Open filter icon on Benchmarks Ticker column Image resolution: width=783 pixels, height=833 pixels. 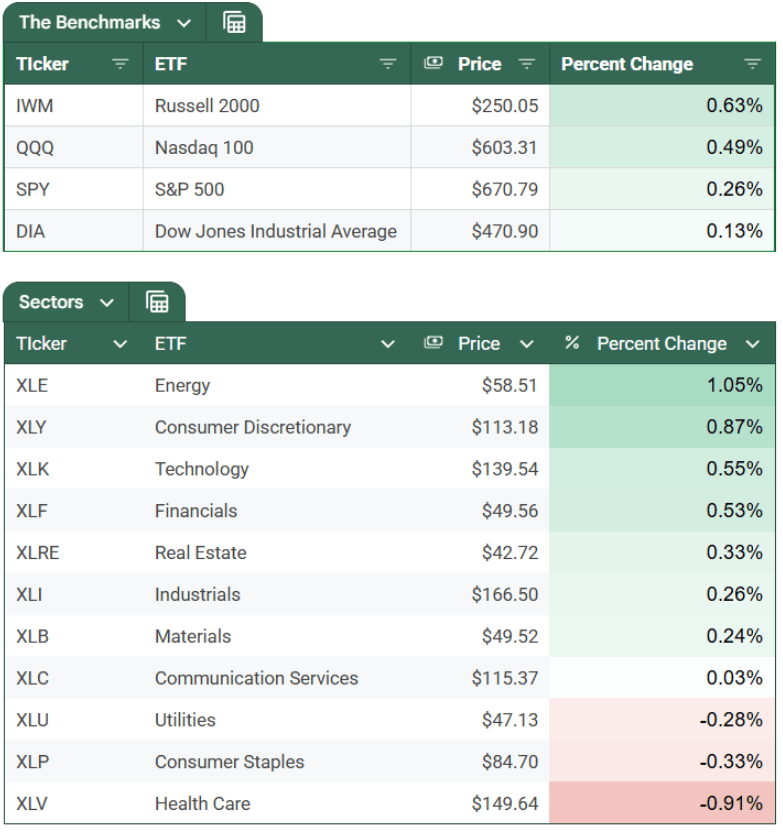pos(120,64)
